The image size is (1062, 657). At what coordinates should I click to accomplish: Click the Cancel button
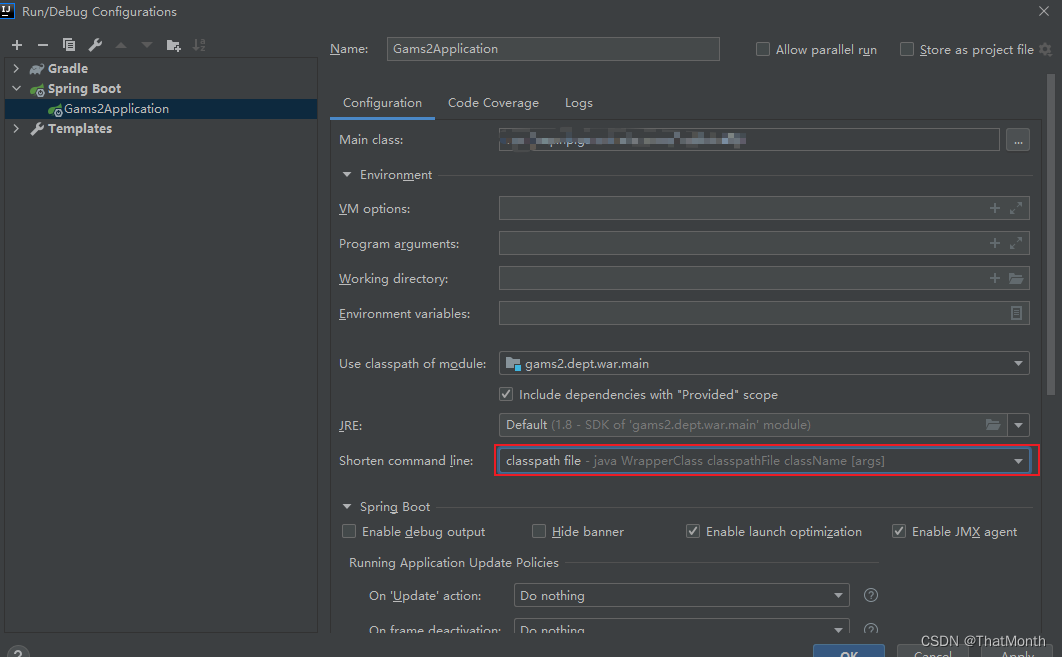click(x=933, y=652)
